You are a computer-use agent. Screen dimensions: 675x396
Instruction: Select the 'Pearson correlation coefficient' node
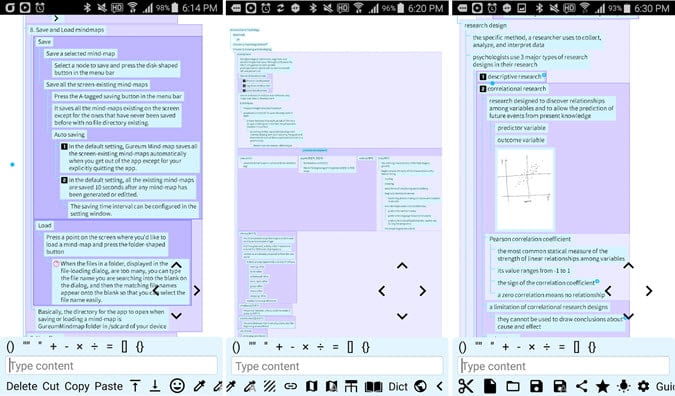tap(530, 239)
